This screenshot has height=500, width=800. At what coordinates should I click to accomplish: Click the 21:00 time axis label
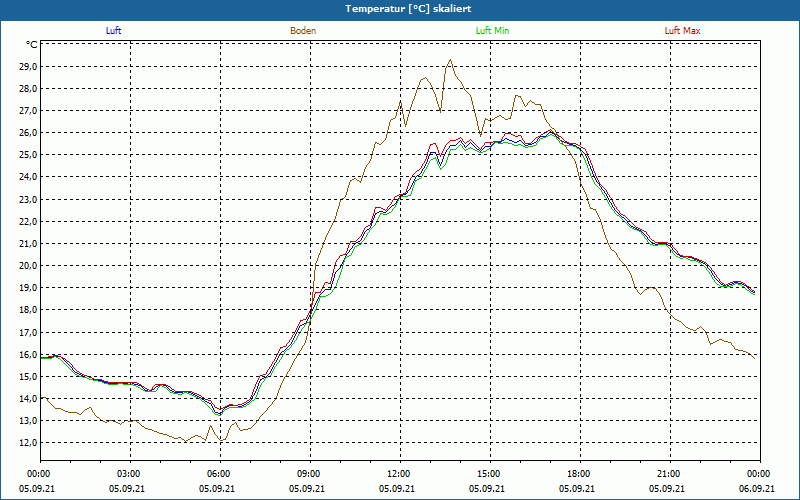[x=670, y=474]
